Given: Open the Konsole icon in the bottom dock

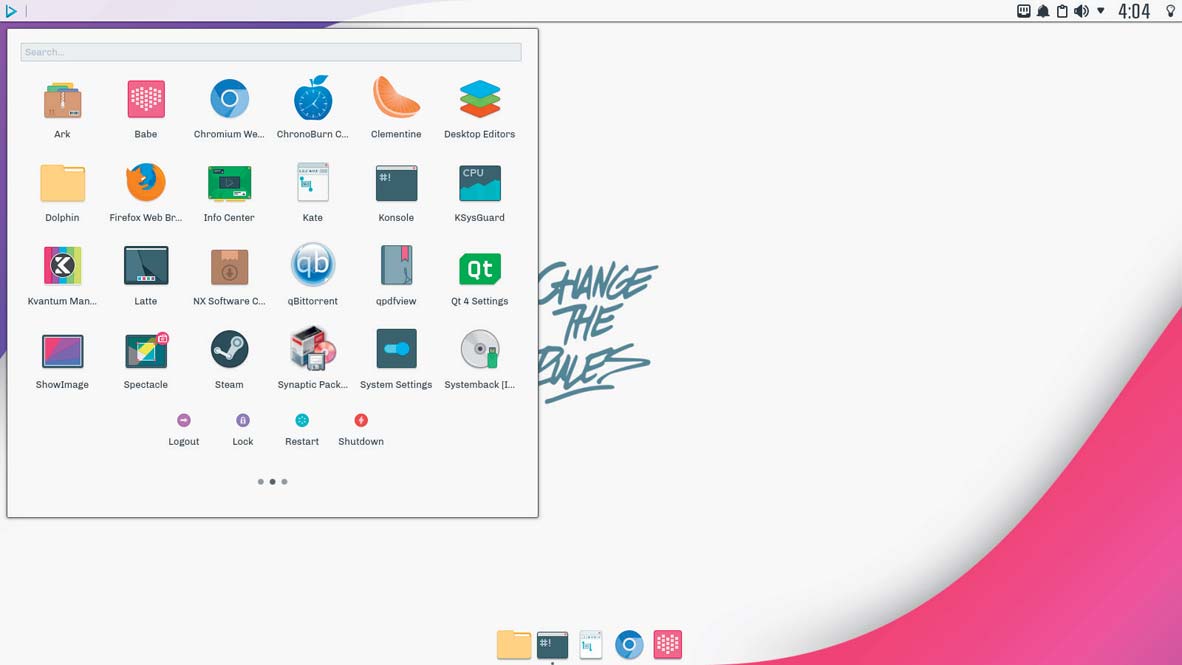Looking at the screenshot, I should pyautogui.click(x=553, y=645).
